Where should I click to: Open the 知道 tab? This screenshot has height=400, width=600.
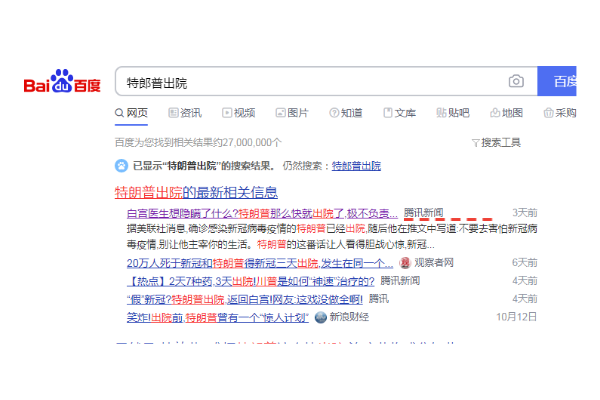[x=346, y=113]
